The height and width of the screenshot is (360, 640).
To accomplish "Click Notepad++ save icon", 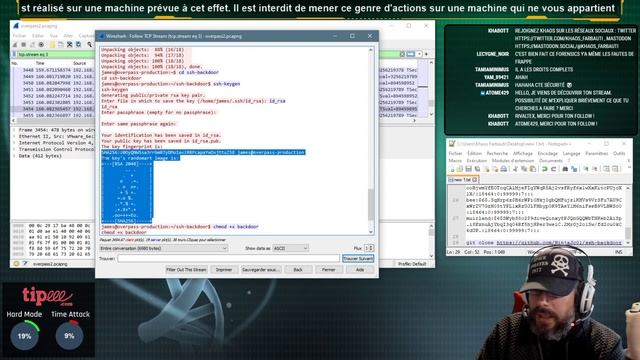I will coord(469,169).
